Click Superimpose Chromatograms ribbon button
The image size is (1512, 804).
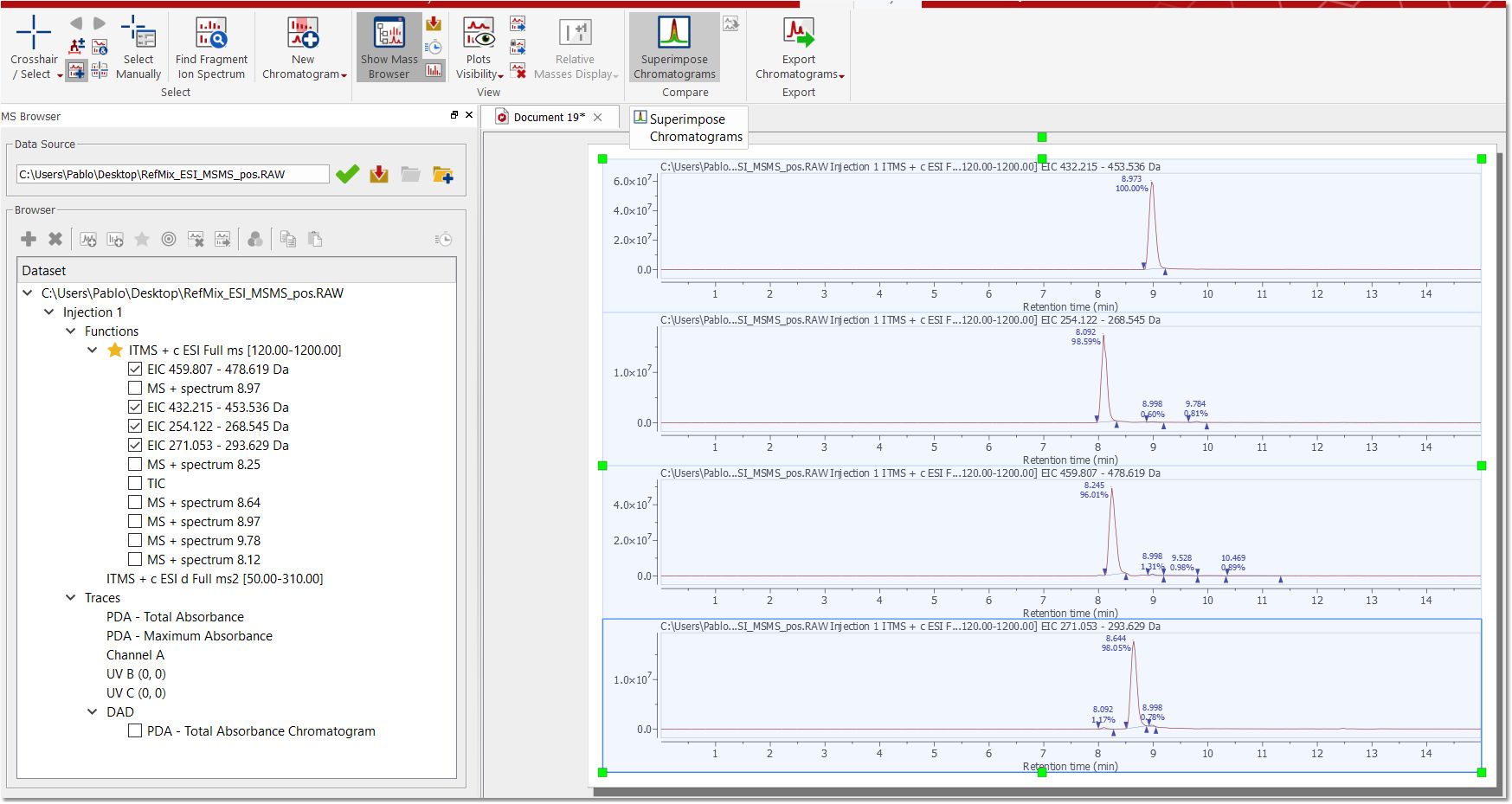(674, 48)
